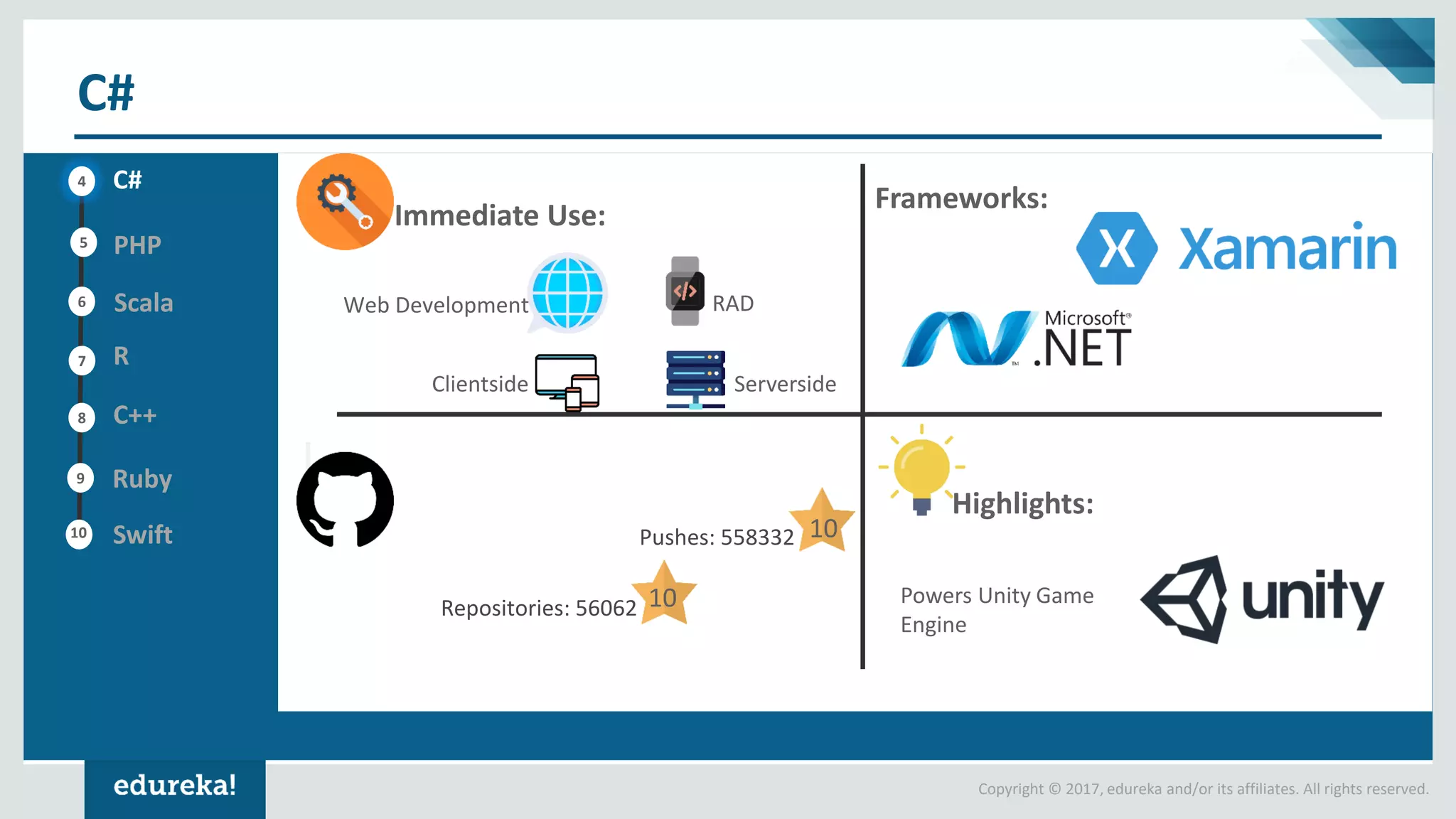Click the 'Clientside' label

click(480, 384)
